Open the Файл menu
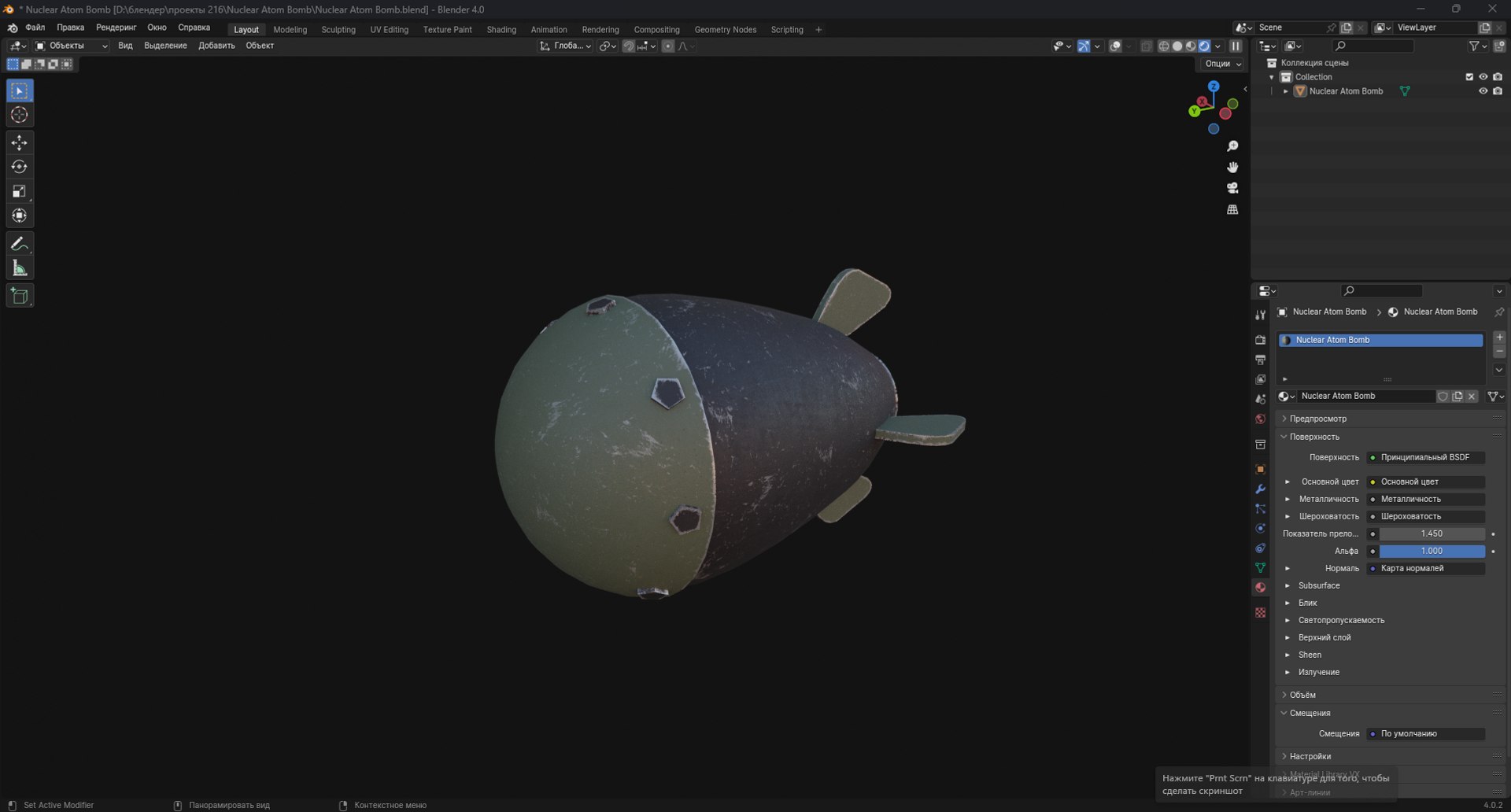Image resolution: width=1511 pixels, height=812 pixels. (35, 28)
